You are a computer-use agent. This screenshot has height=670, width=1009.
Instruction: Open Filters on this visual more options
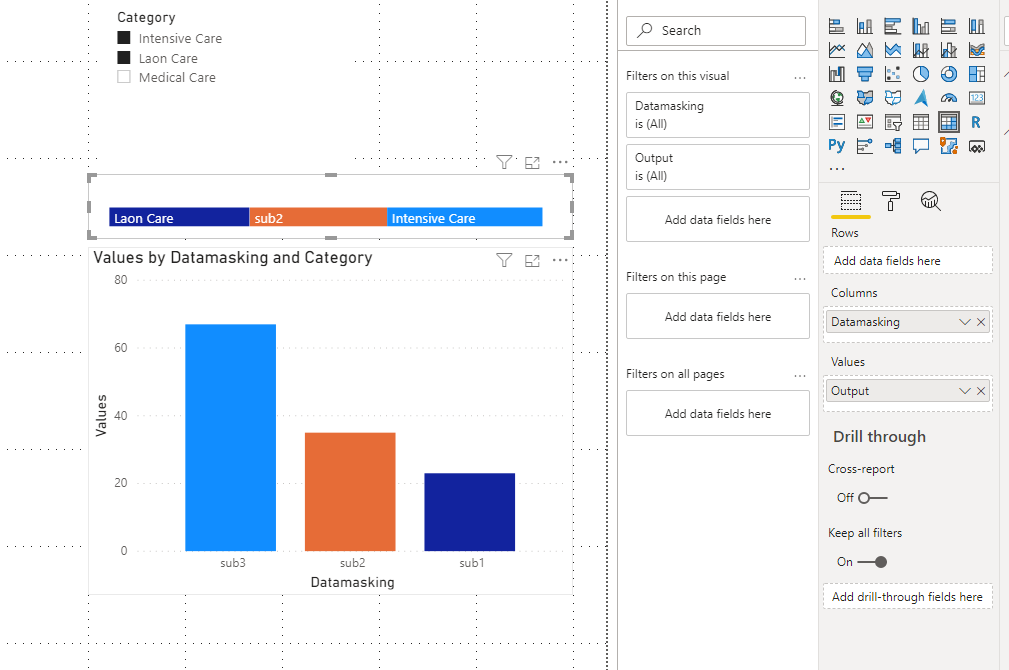tap(800, 77)
